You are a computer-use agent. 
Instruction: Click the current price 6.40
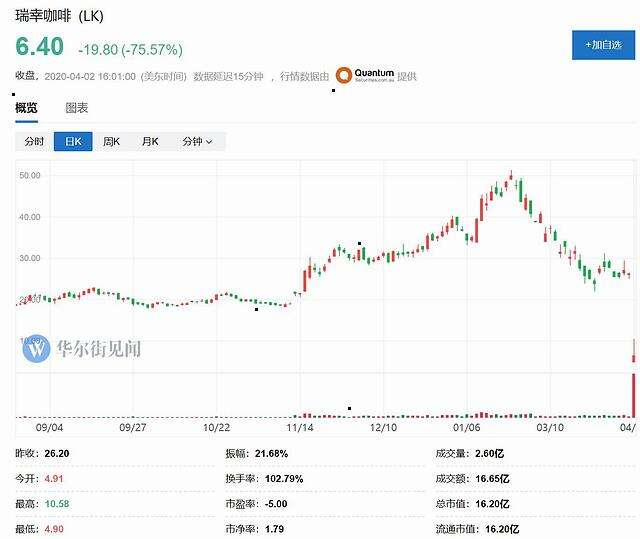click(40, 46)
